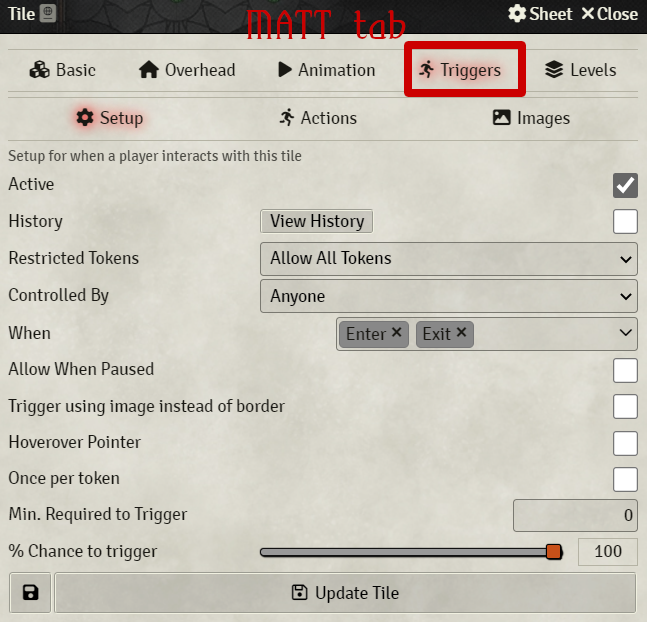This screenshot has width=647, height=622.
Task: Switch to the Actions sub-tab
Action: (317, 118)
